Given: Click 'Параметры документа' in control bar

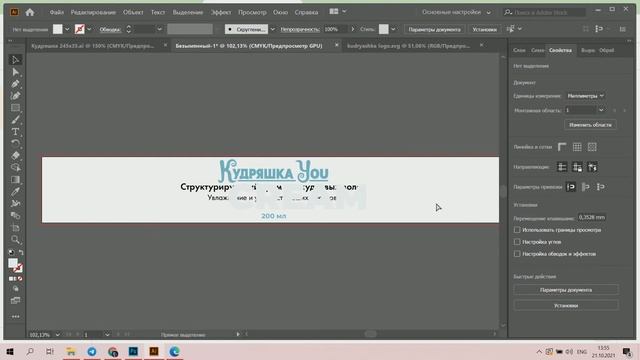Looking at the screenshot, I should pyautogui.click(x=434, y=29).
